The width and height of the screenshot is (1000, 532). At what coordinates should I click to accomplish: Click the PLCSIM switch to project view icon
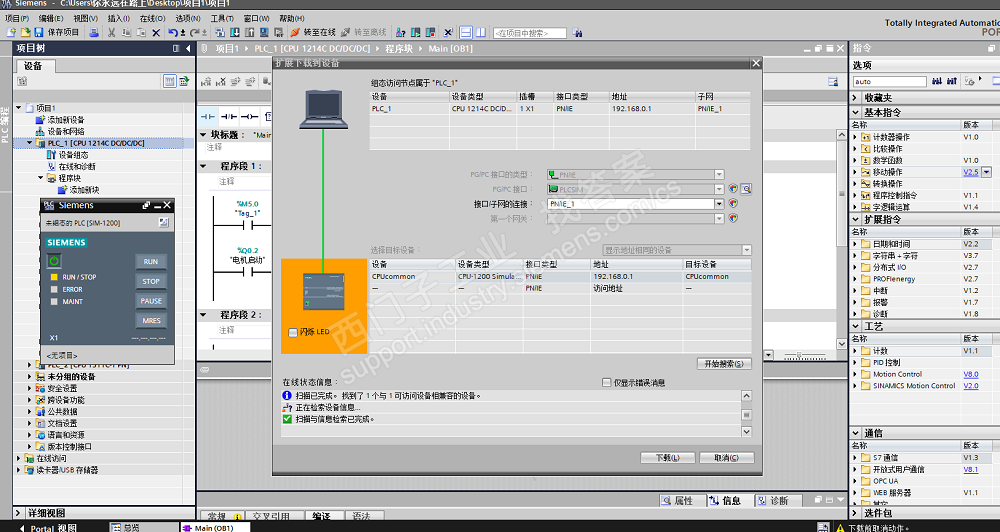click(x=164, y=223)
